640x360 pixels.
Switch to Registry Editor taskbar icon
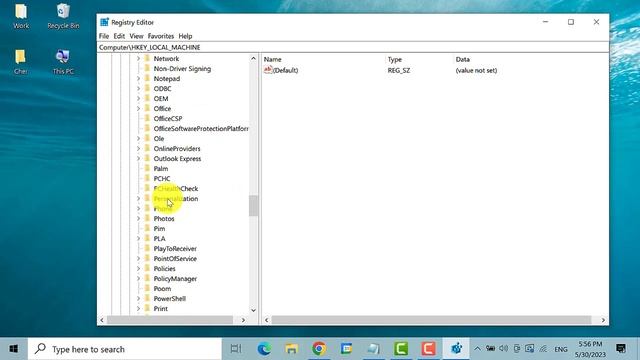(x=456, y=349)
